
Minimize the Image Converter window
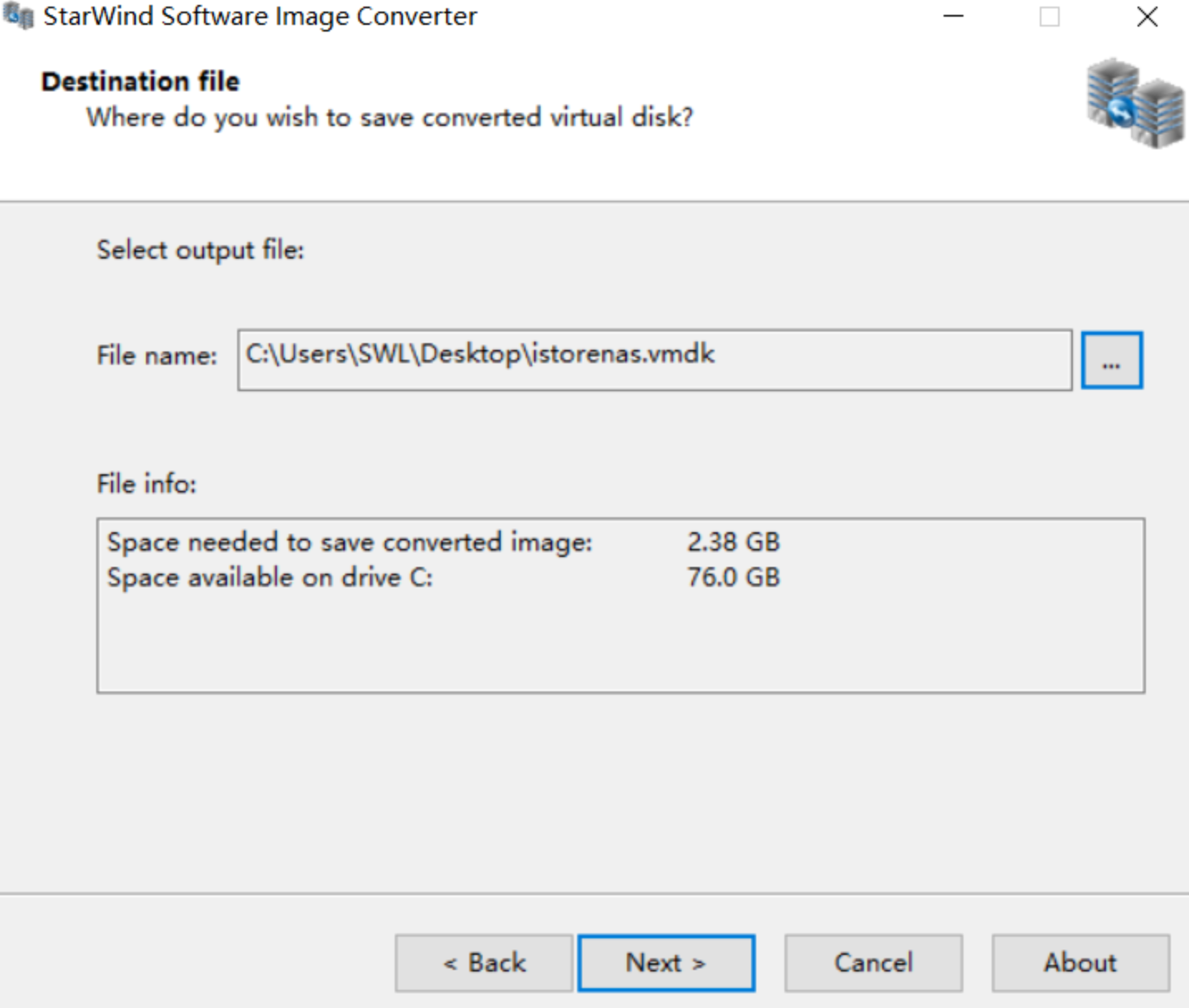click(954, 17)
